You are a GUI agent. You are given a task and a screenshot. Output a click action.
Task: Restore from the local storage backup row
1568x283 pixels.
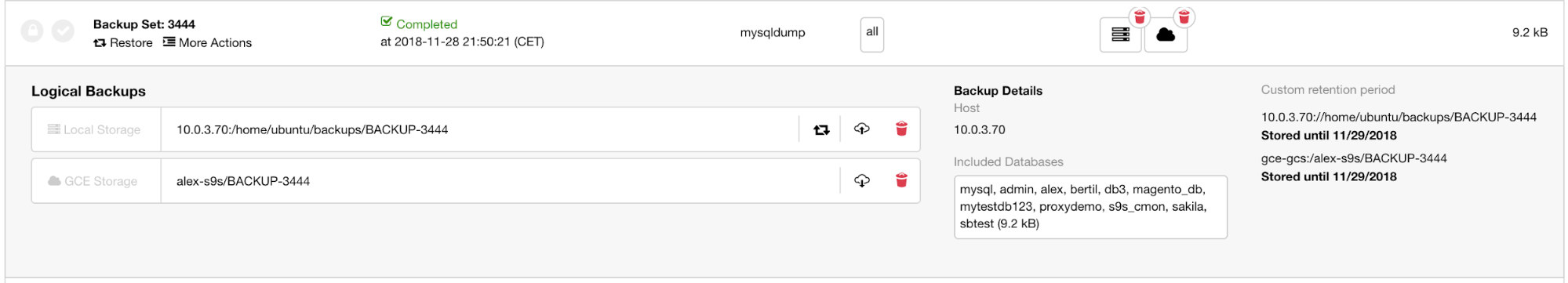coord(821,129)
